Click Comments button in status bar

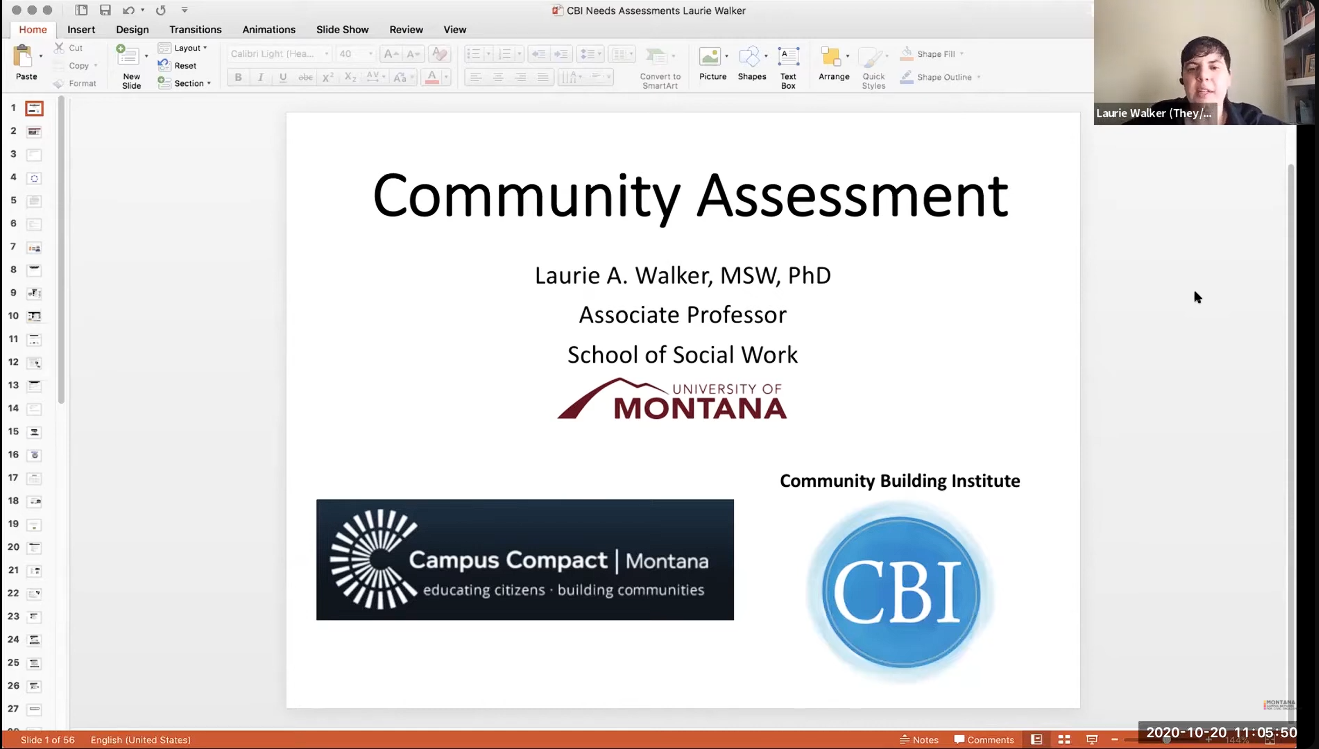tap(984, 740)
